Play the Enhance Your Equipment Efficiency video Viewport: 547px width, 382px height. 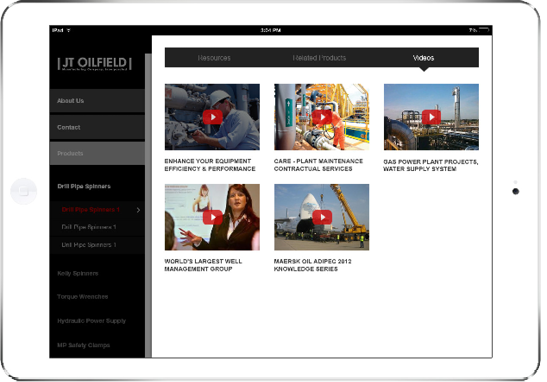[212, 117]
